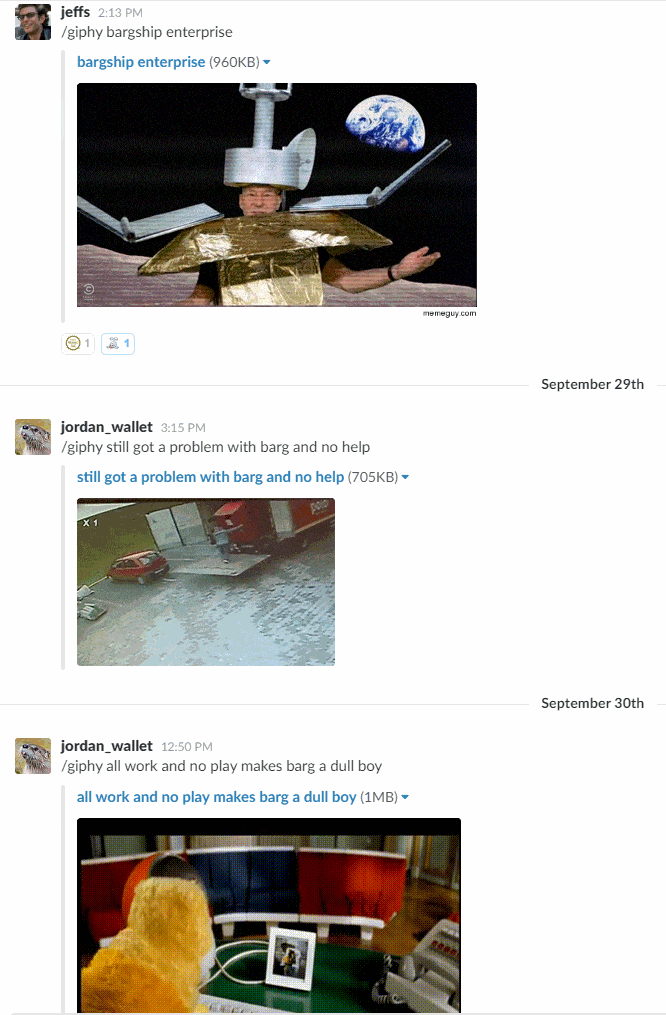Toggle the yellow coin emoji reaction
666x1015 pixels.
tap(78, 344)
